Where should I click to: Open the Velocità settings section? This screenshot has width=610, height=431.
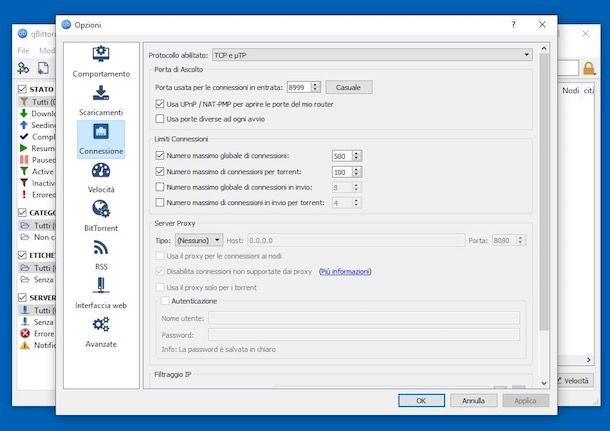tap(101, 178)
